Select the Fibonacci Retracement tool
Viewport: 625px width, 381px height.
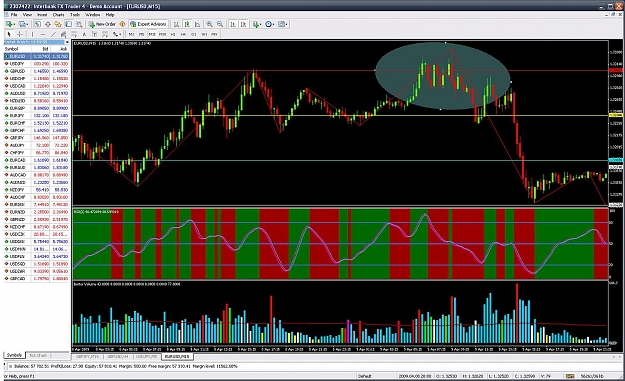pos(74,34)
